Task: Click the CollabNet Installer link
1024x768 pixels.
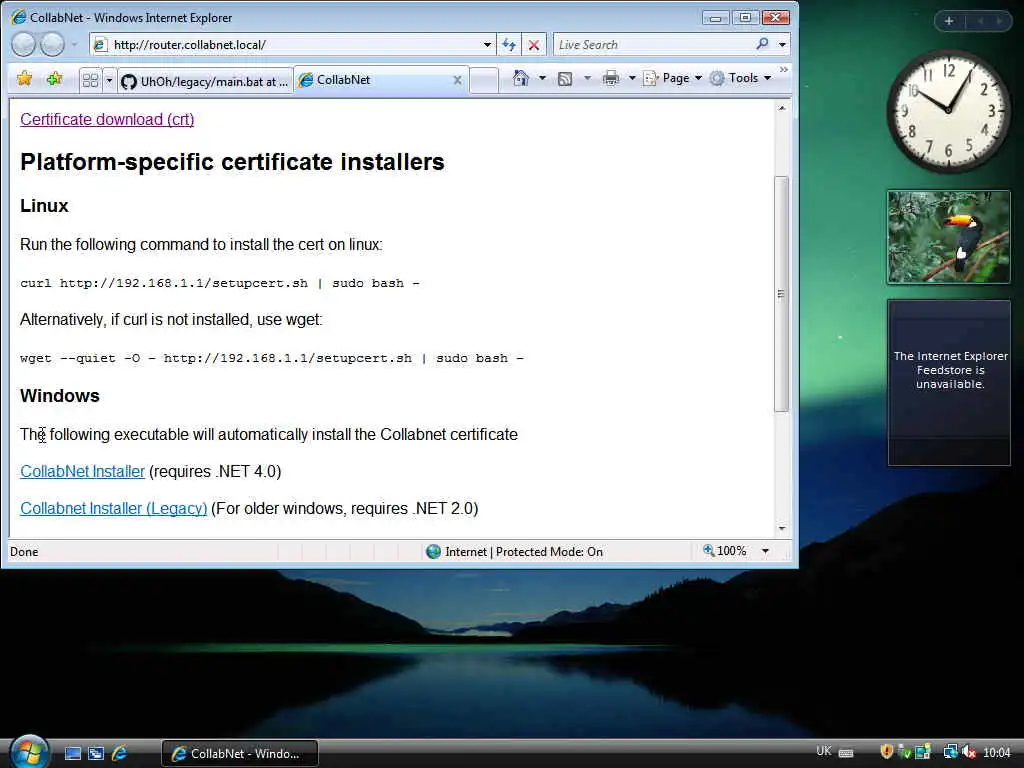Action: (82, 472)
